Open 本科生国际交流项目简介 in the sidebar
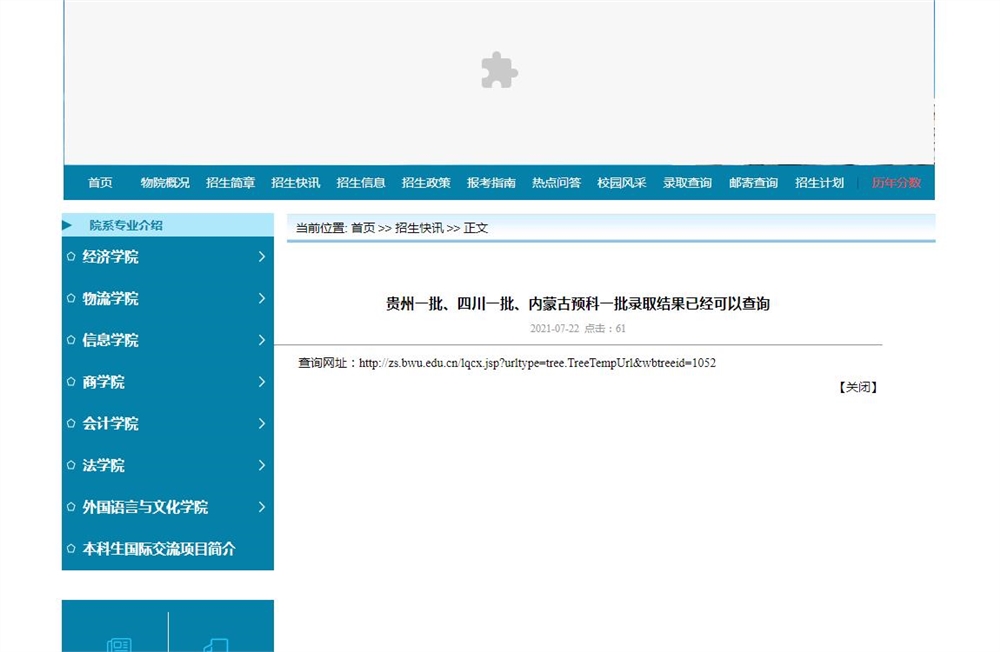The image size is (1000, 652). coord(159,549)
